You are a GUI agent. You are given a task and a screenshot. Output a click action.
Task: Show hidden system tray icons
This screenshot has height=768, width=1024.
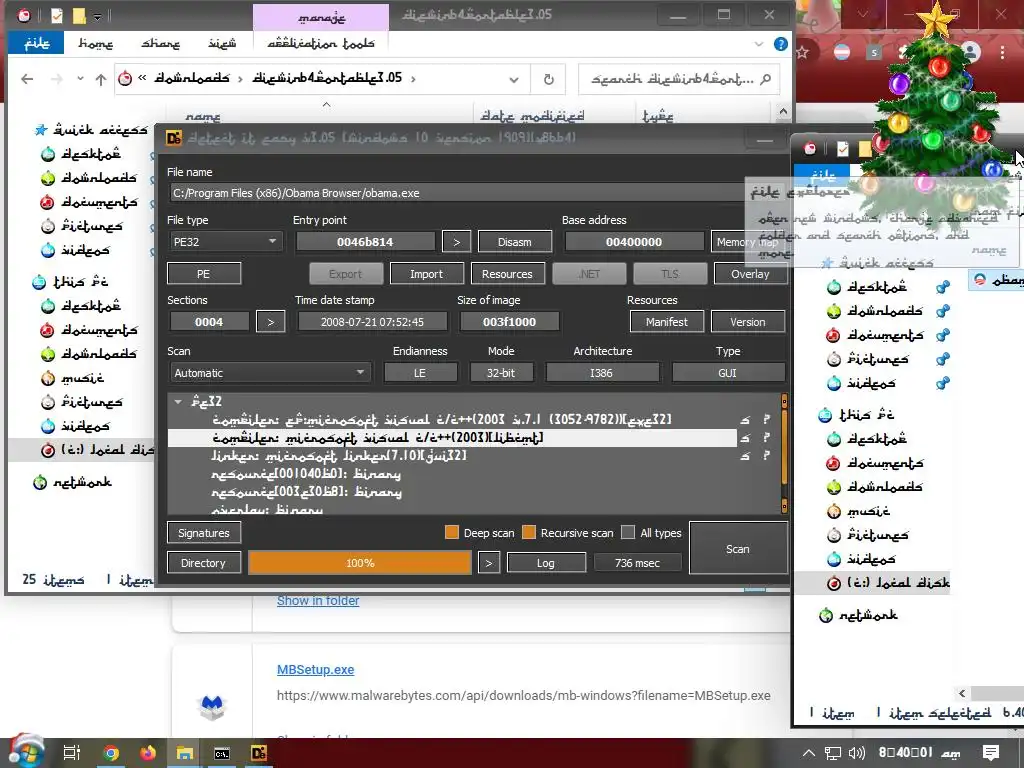click(808, 753)
